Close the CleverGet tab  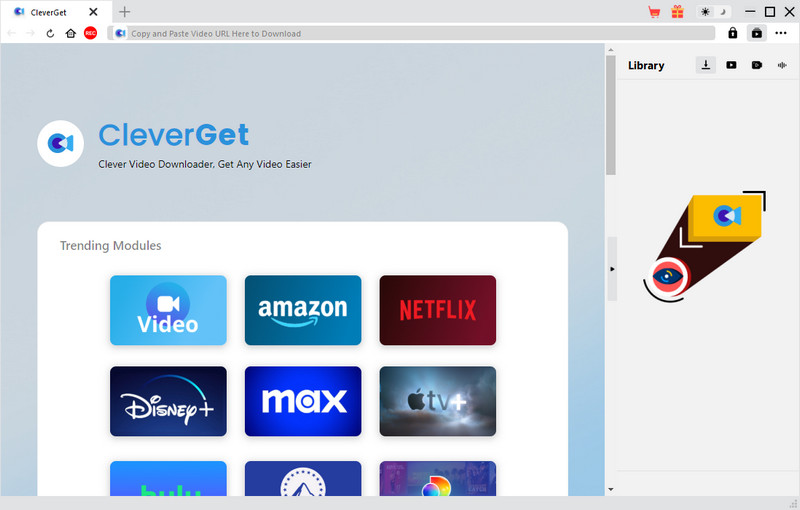(93, 12)
